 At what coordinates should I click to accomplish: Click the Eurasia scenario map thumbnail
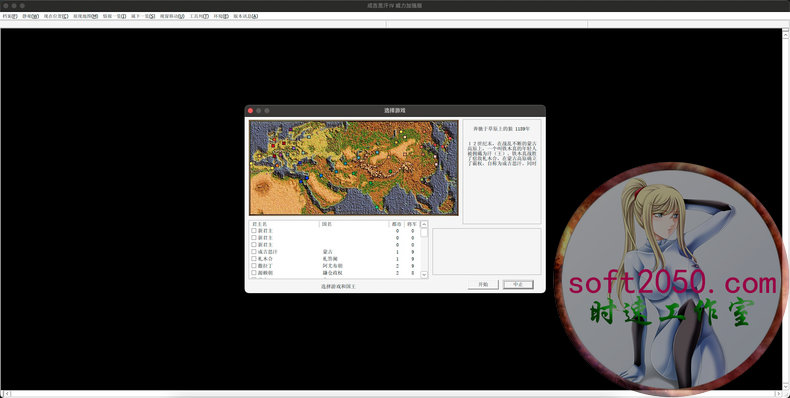tap(354, 168)
